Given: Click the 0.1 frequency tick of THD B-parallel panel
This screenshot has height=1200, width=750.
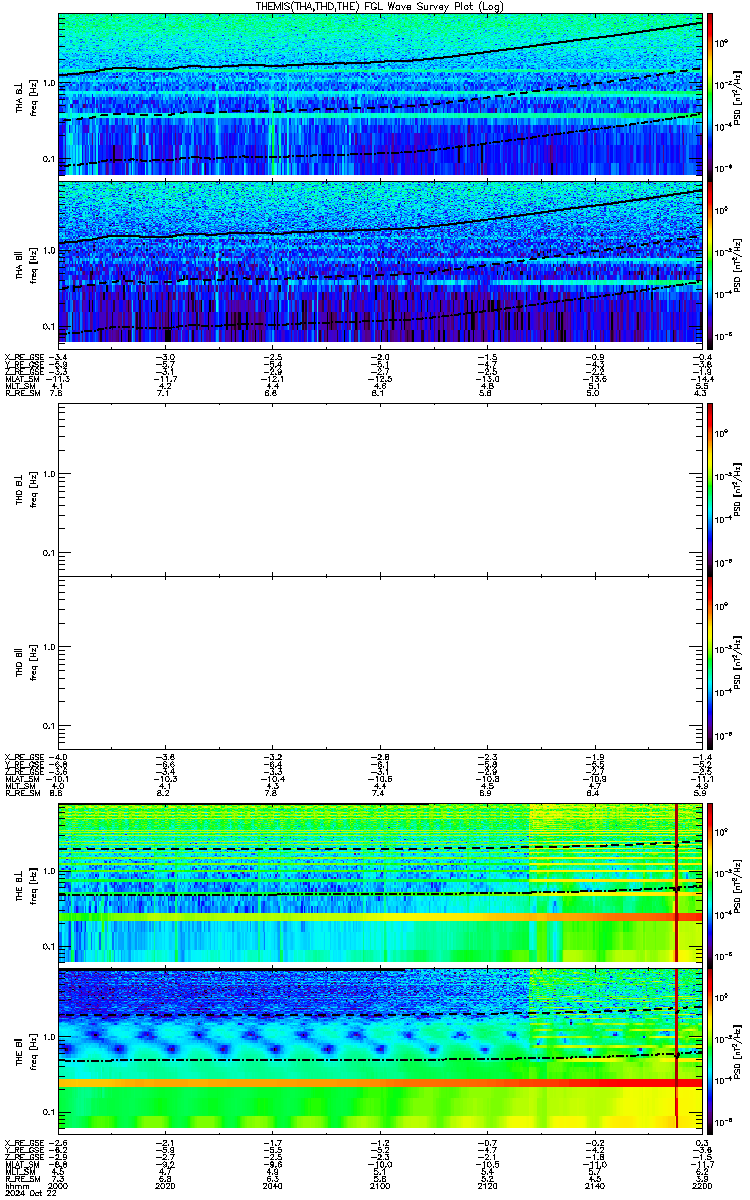Looking at the screenshot, I should point(48,725).
